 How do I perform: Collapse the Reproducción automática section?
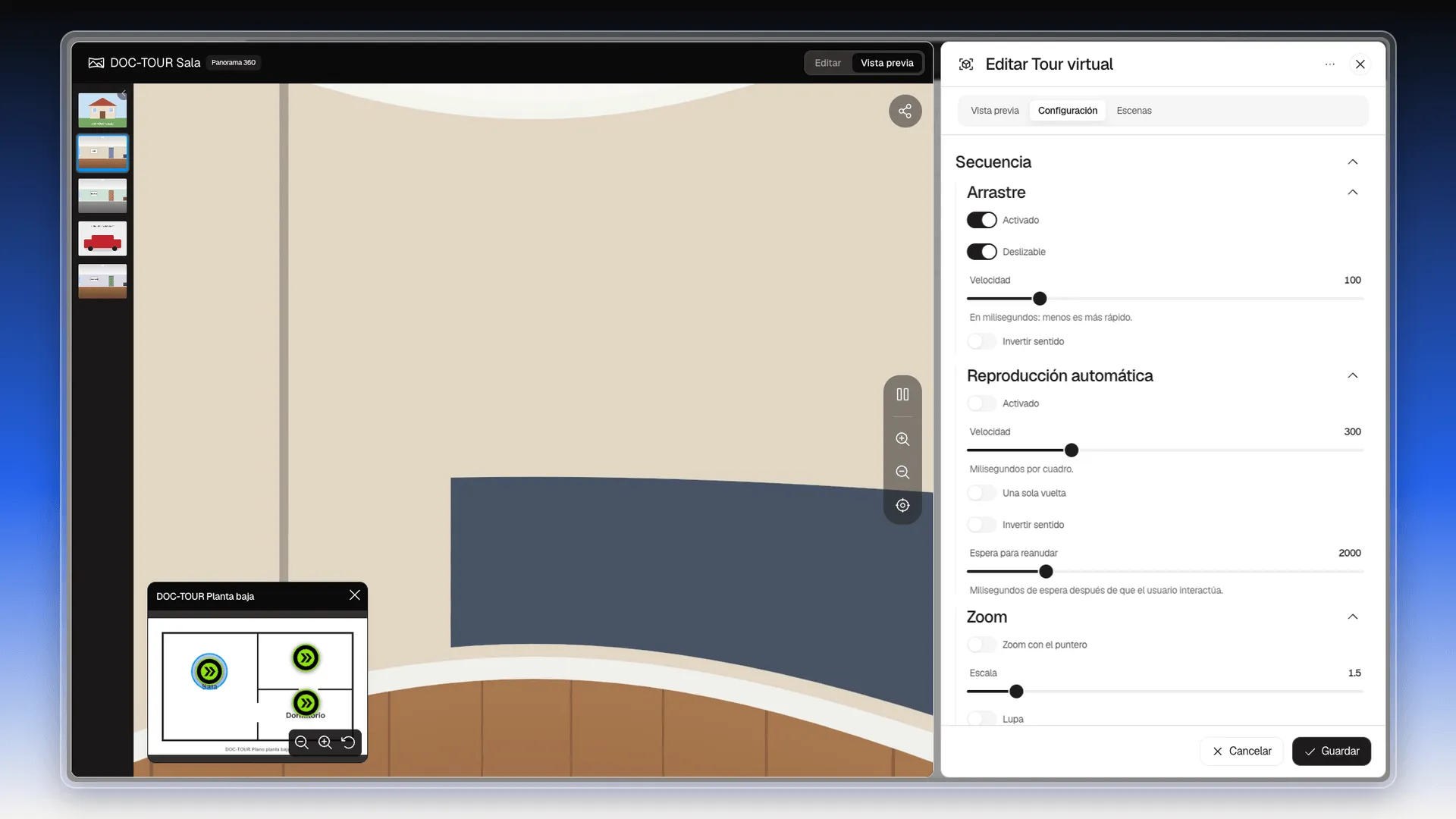tap(1353, 376)
